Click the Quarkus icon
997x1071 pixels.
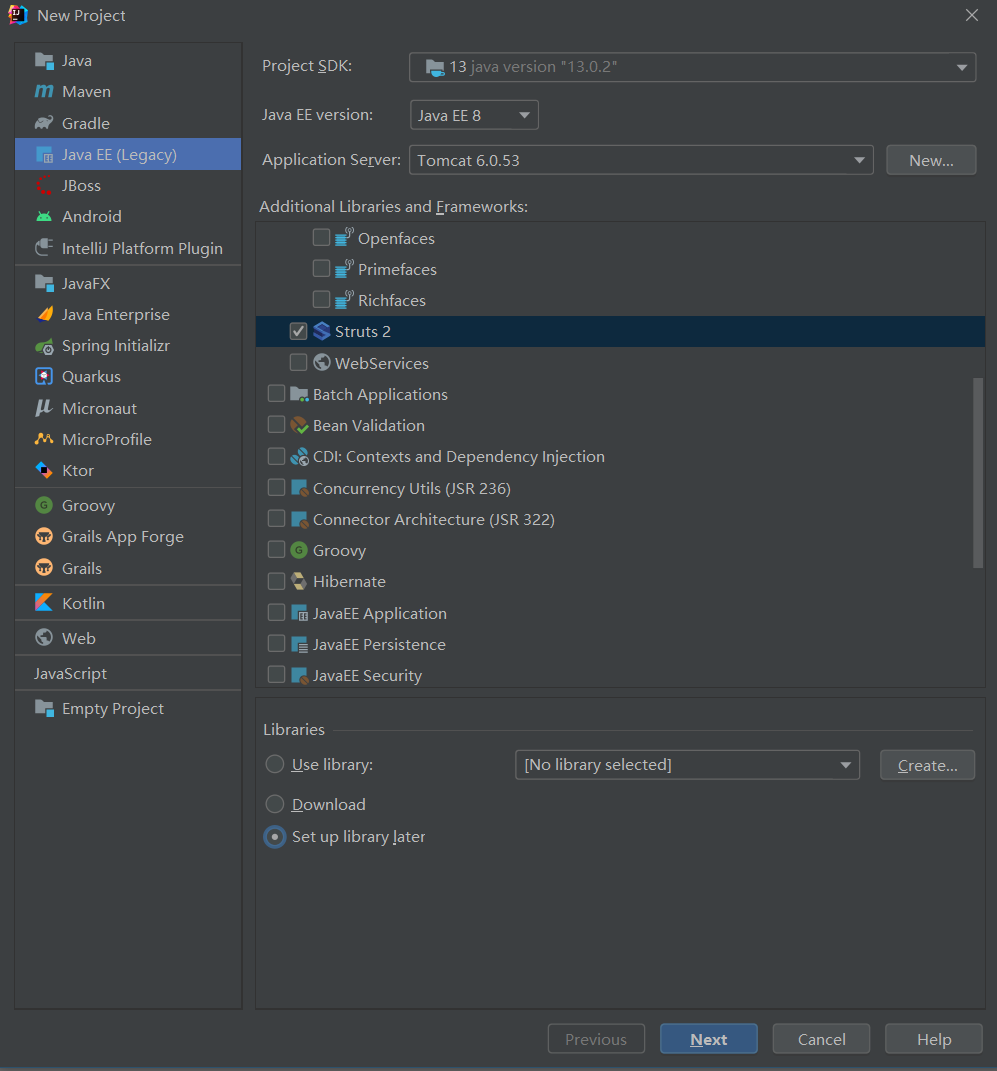pyautogui.click(x=44, y=376)
